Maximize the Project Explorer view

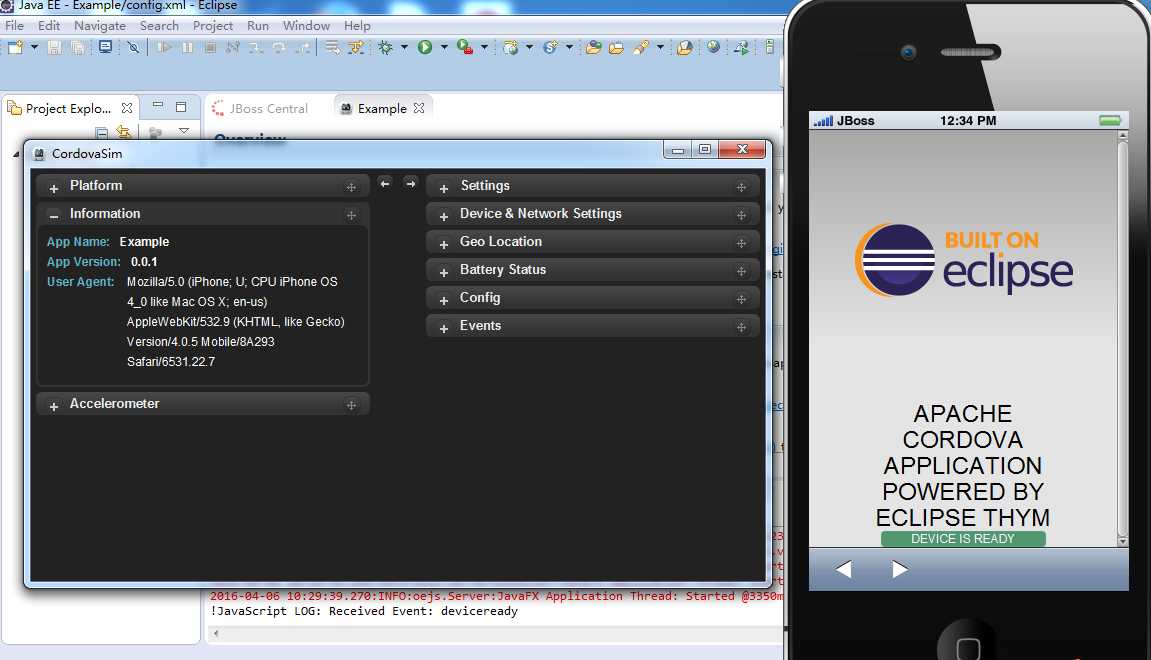click(x=181, y=107)
